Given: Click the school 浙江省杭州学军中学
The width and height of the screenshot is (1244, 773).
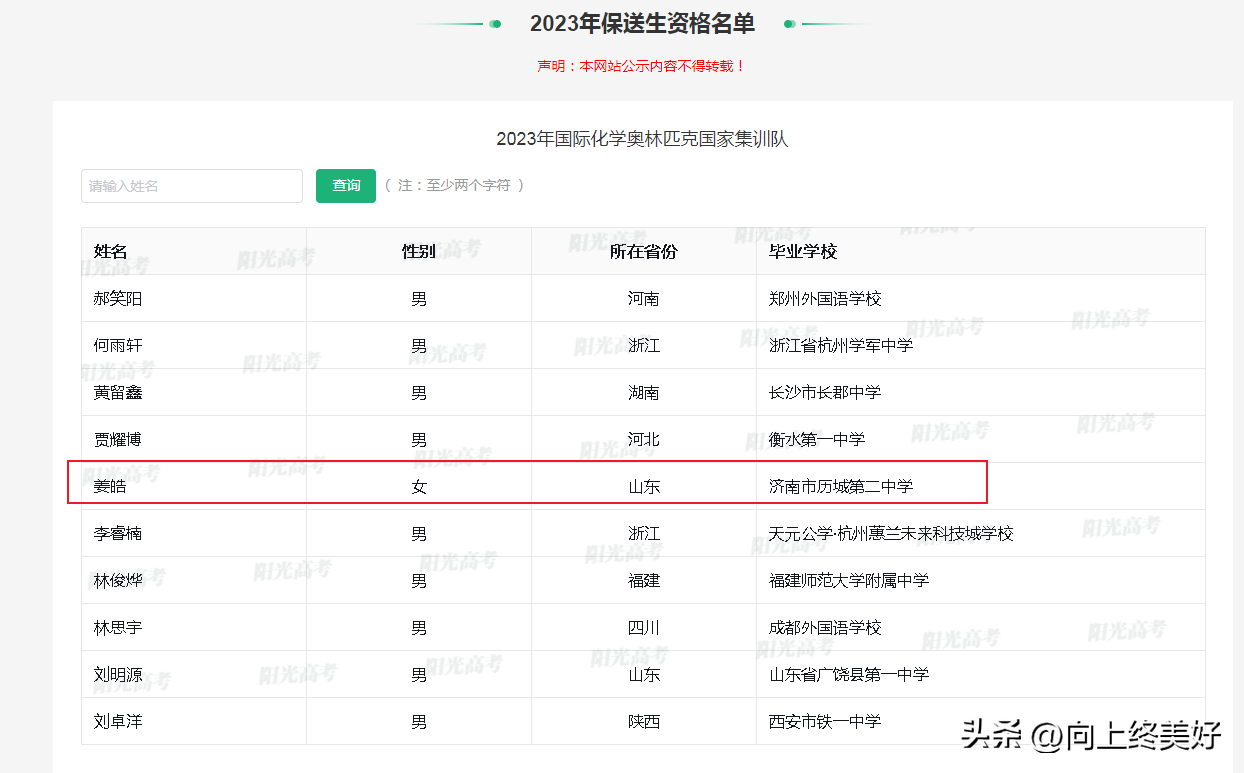Looking at the screenshot, I should pyautogui.click(x=840, y=346).
